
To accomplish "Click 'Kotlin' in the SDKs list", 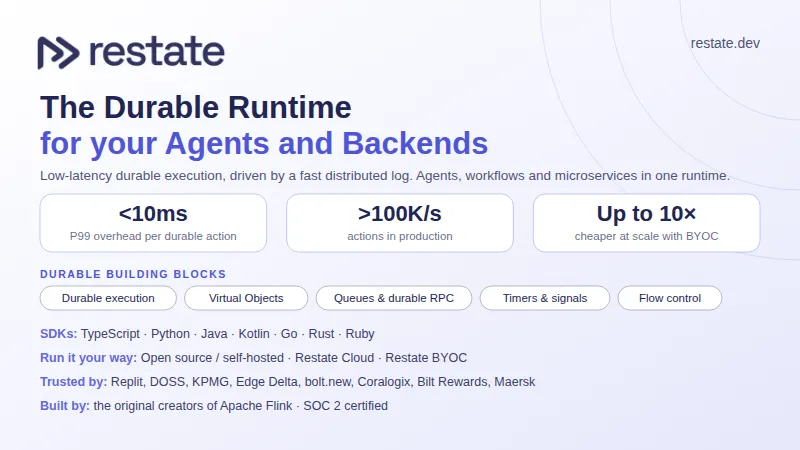I will [x=254, y=334].
